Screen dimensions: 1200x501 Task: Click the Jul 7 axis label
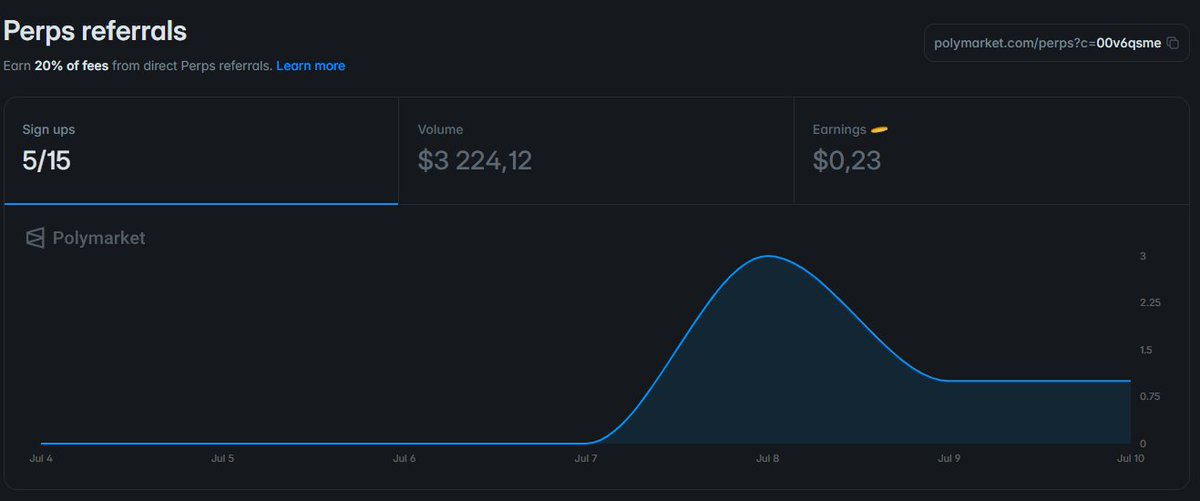pos(586,458)
